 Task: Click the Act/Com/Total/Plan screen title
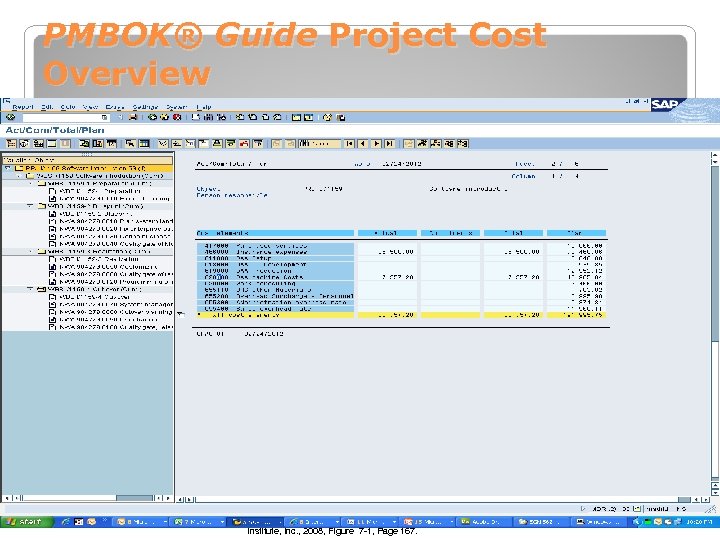coord(55,130)
